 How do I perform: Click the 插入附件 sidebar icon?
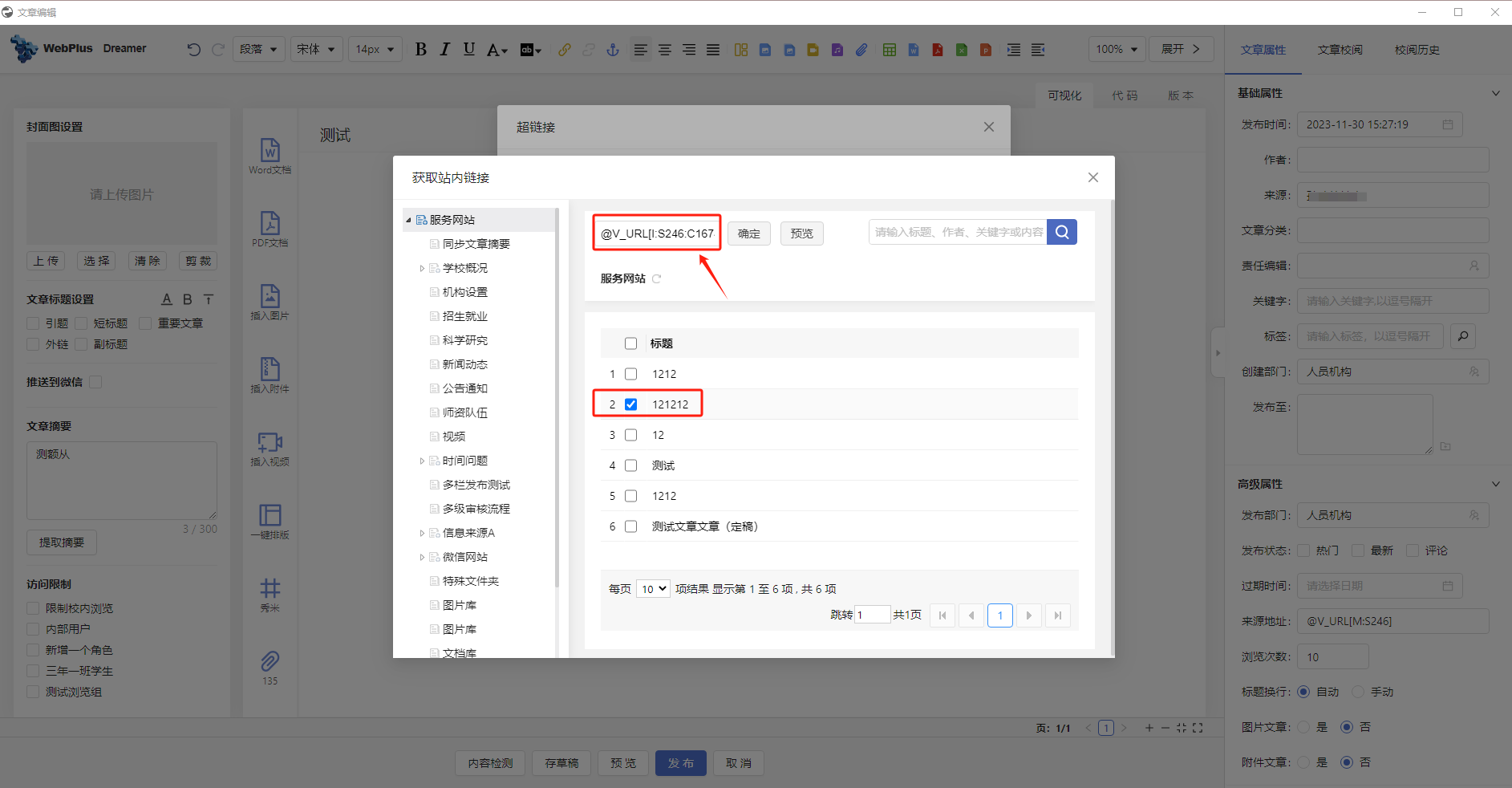(270, 370)
